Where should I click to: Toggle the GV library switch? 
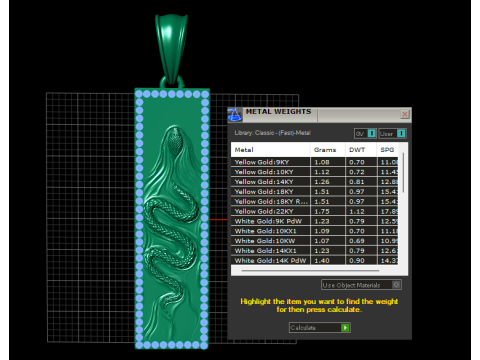366,134
